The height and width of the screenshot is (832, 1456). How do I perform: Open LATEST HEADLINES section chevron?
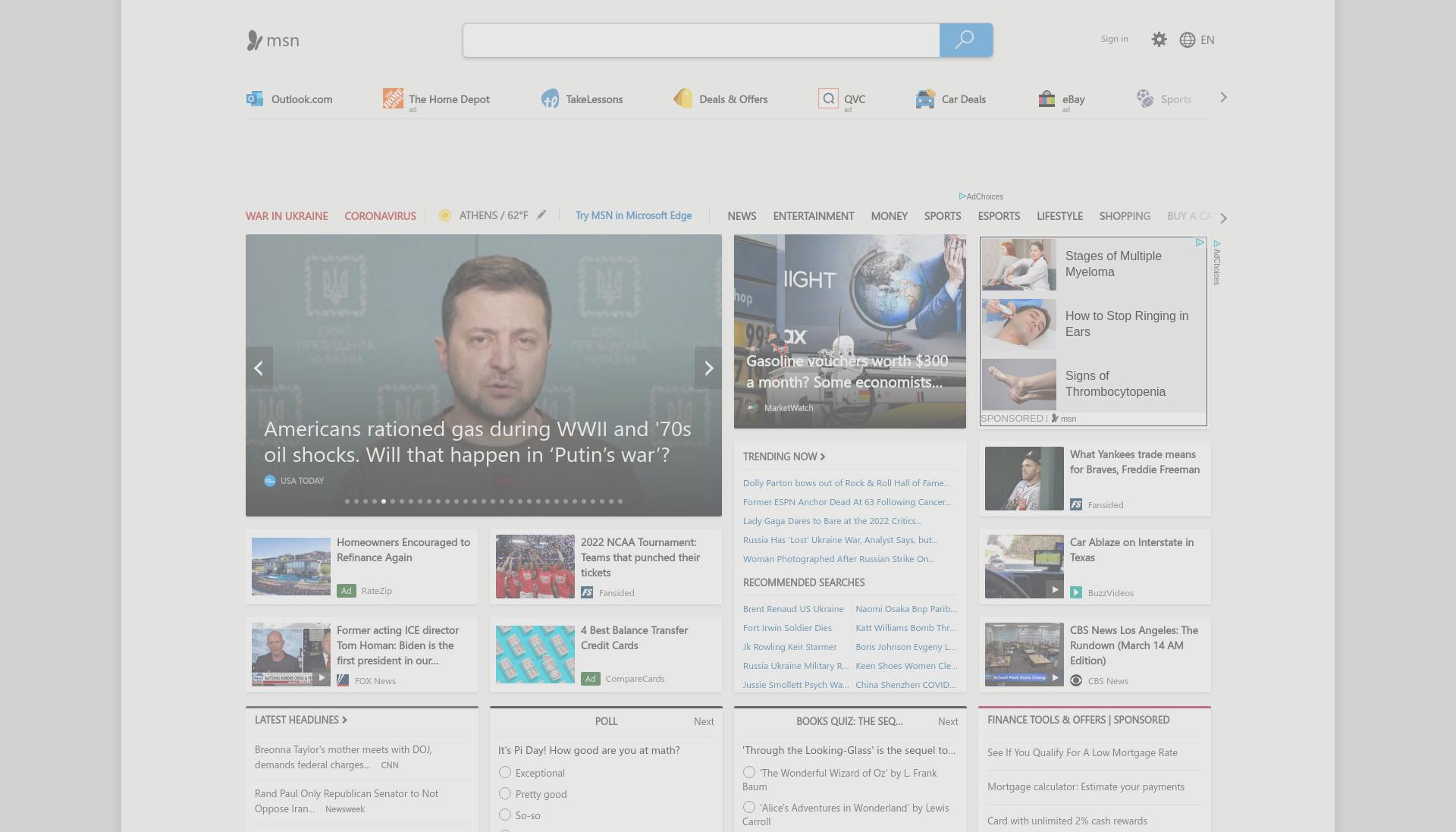pos(344,720)
